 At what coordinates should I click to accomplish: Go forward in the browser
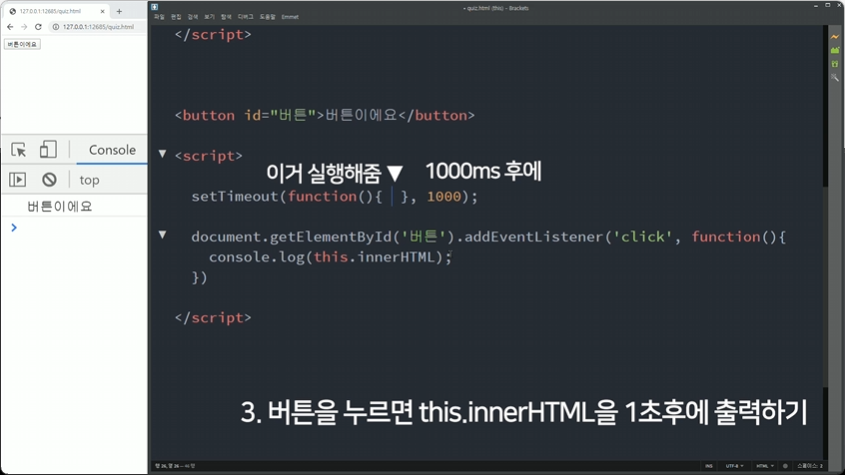click(x=24, y=26)
